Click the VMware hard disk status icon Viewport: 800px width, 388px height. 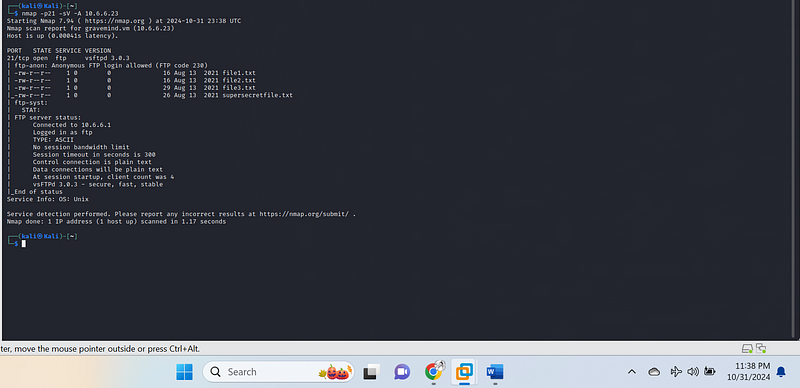point(747,349)
